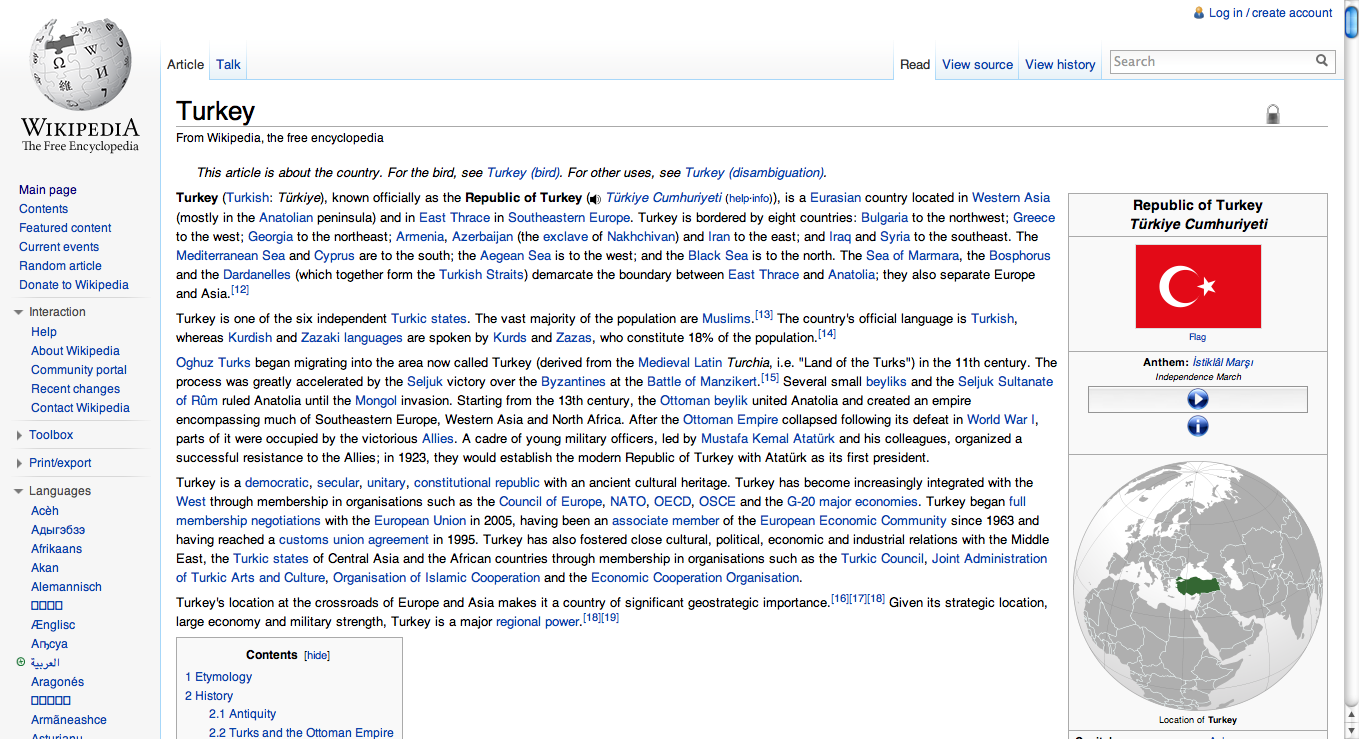This screenshot has height=739, width=1359.
Task: Open Recent changes link
Action: coord(75,389)
